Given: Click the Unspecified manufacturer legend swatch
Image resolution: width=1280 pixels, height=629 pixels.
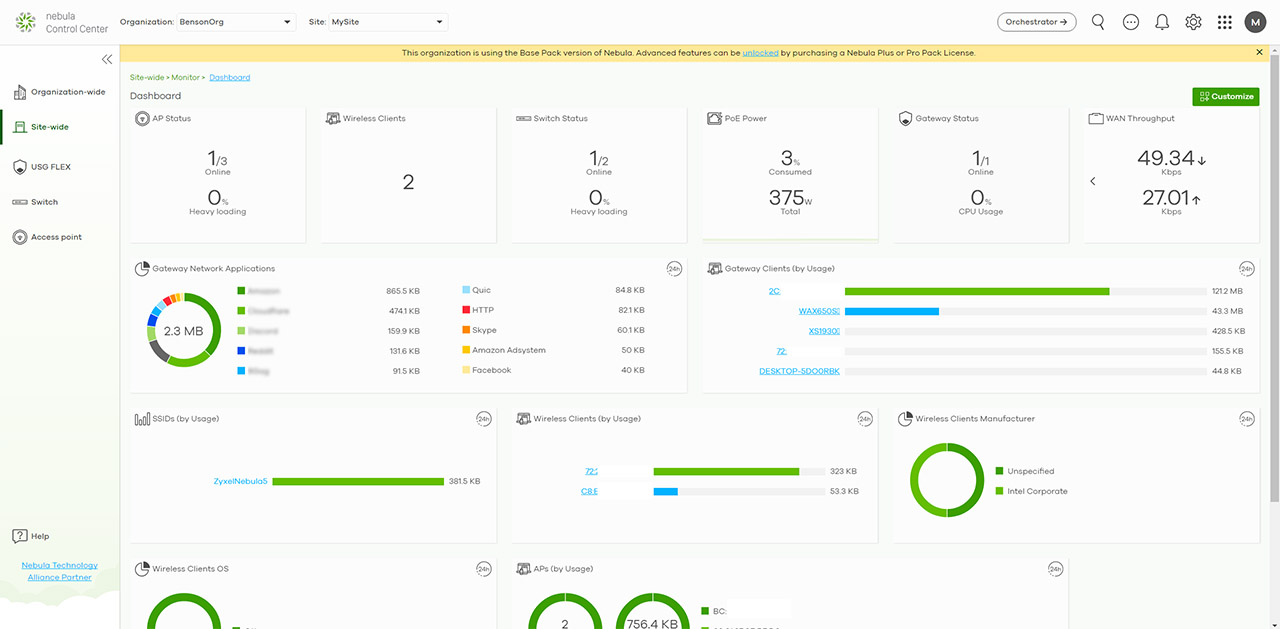Looking at the screenshot, I should [x=1000, y=471].
